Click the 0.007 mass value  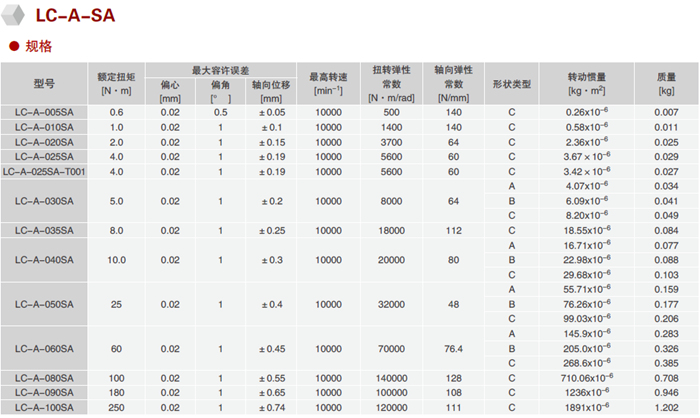point(666,113)
